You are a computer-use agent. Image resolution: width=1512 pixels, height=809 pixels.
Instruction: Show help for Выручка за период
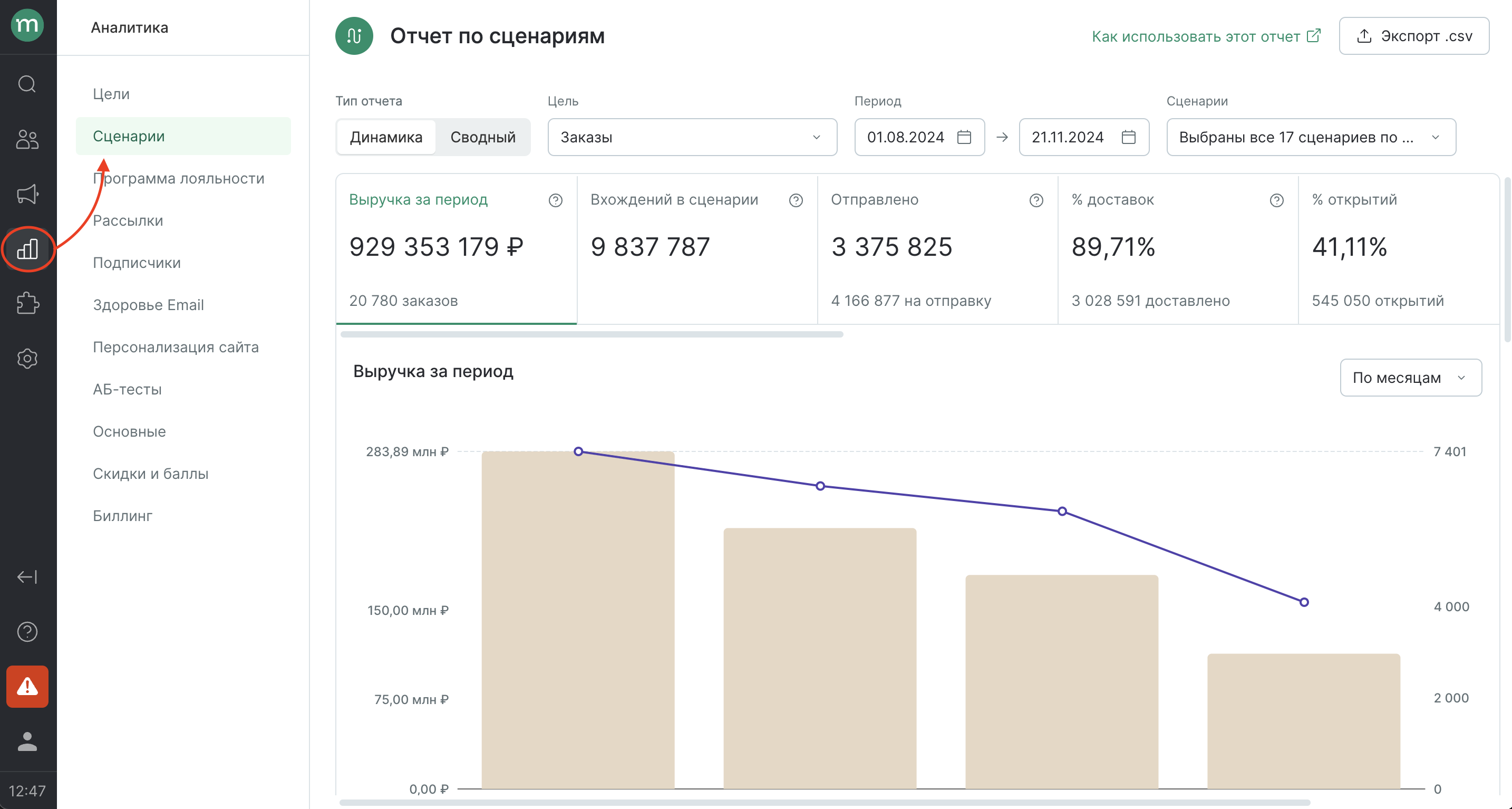(x=555, y=200)
